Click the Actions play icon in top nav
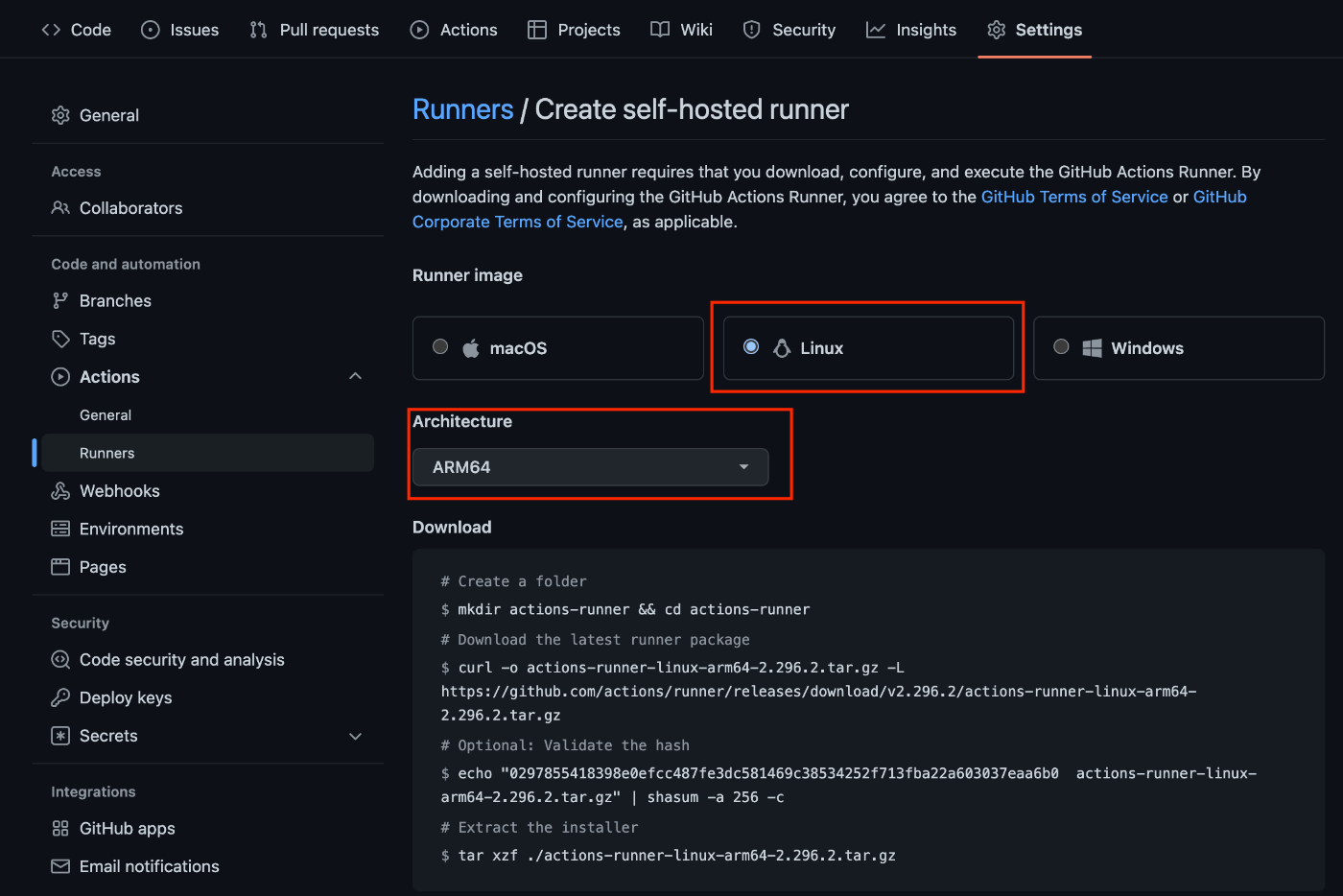1343x896 pixels. tap(419, 30)
